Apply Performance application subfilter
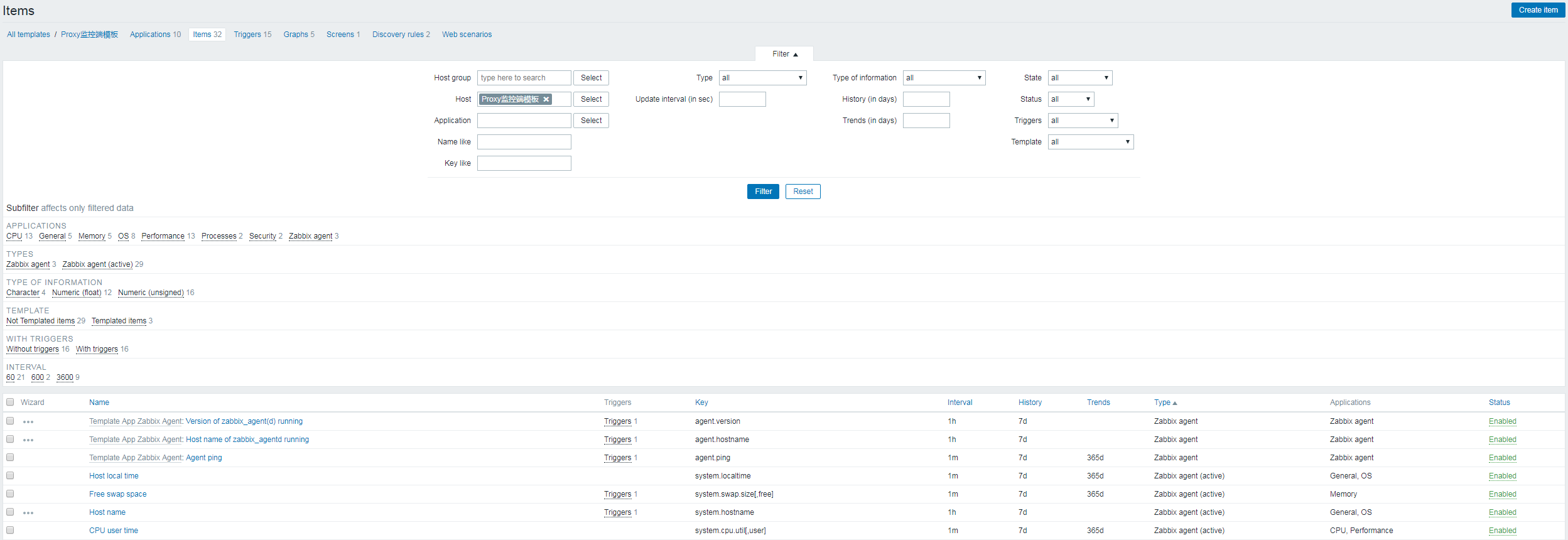 pos(163,236)
